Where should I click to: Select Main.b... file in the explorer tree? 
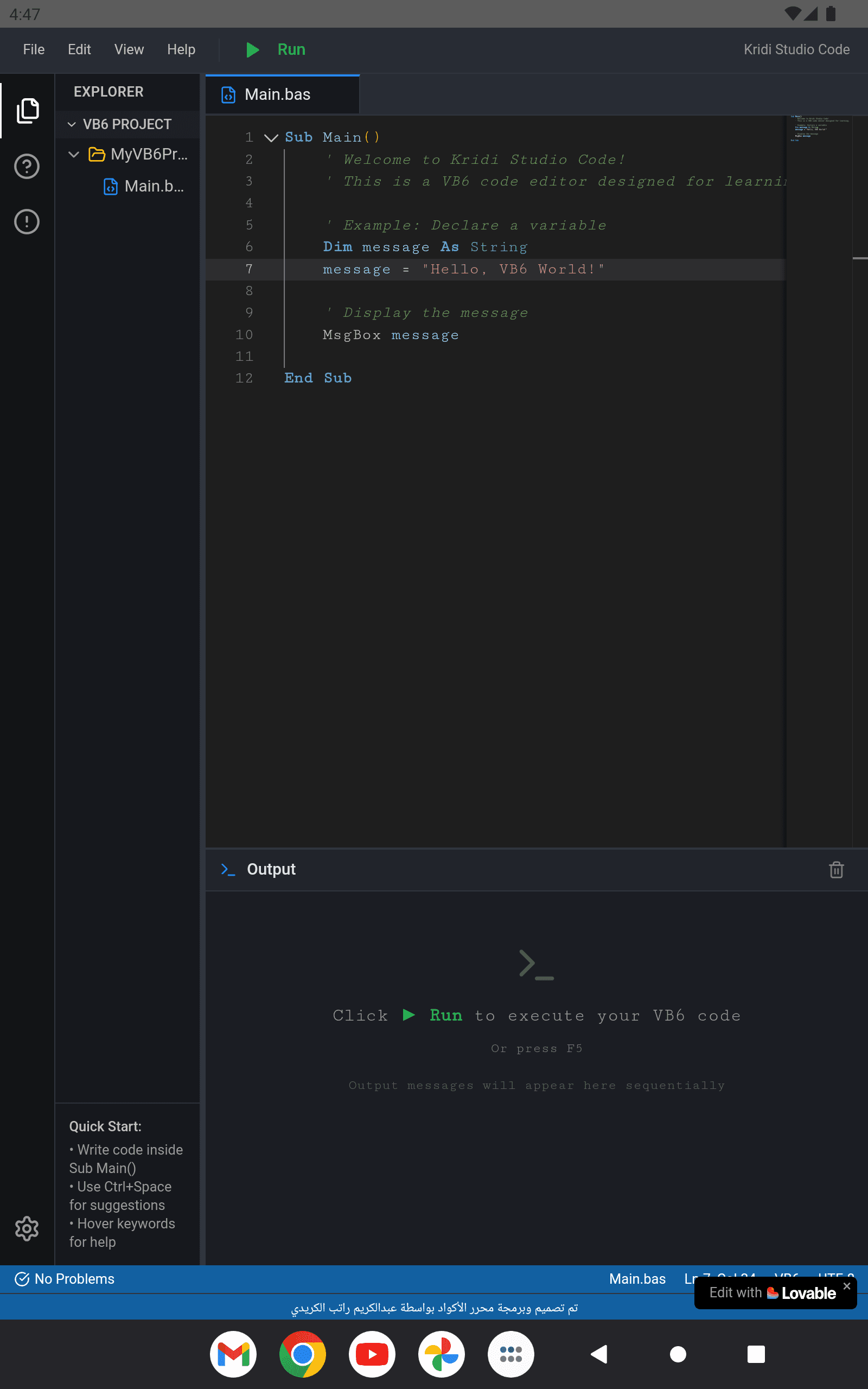coord(155,187)
